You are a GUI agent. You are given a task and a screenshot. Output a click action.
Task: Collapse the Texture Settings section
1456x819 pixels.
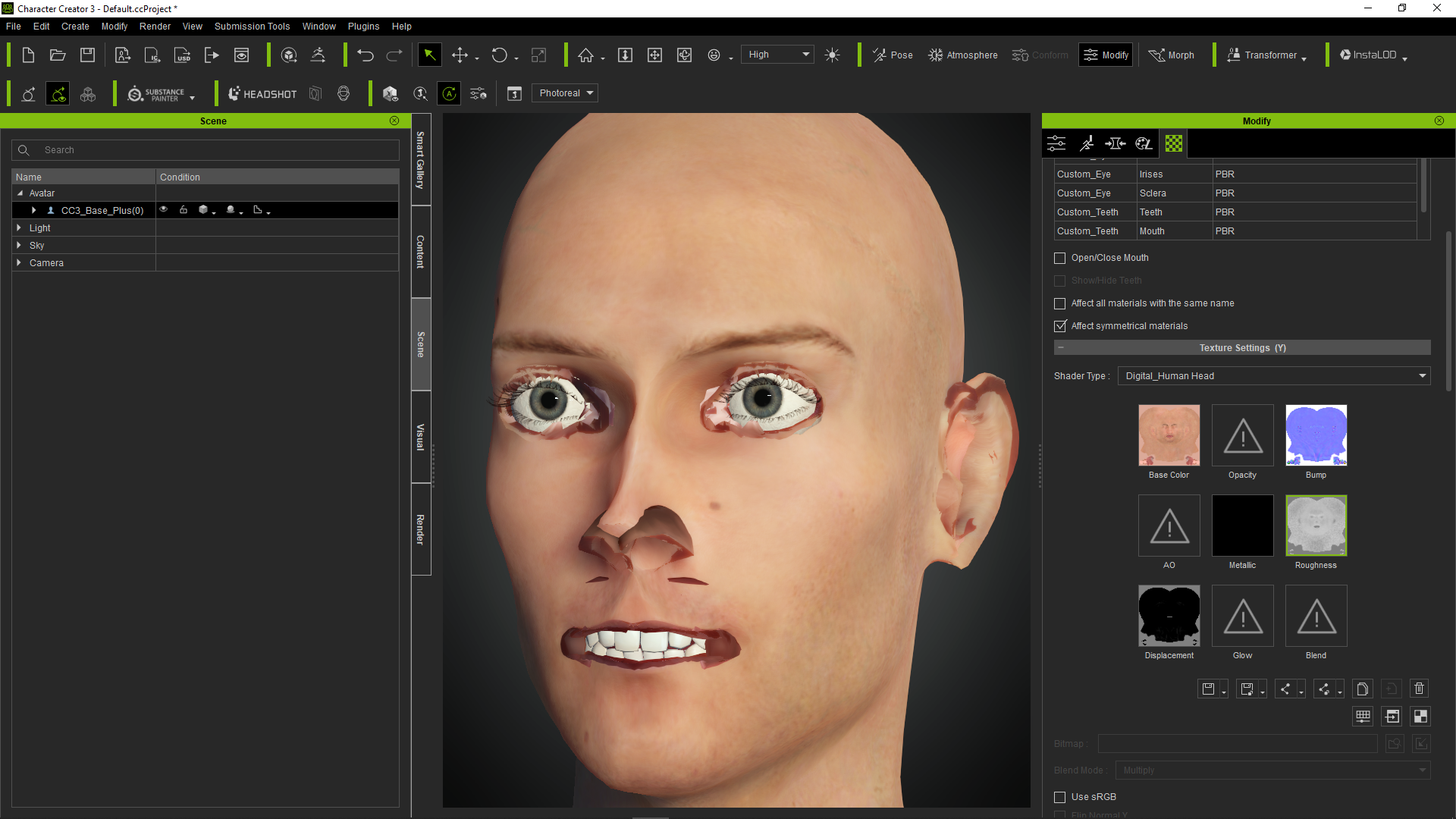1061,347
